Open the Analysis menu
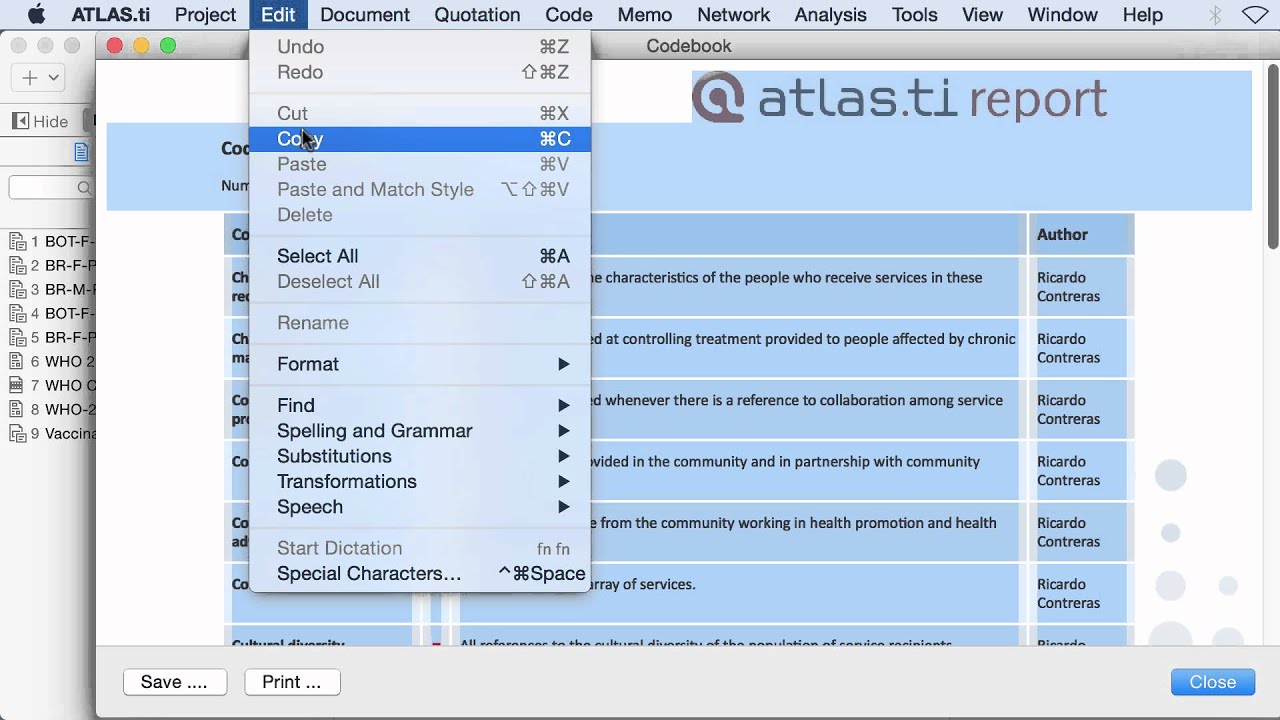The height and width of the screenshot is (720, 1280). coord(830,15)
